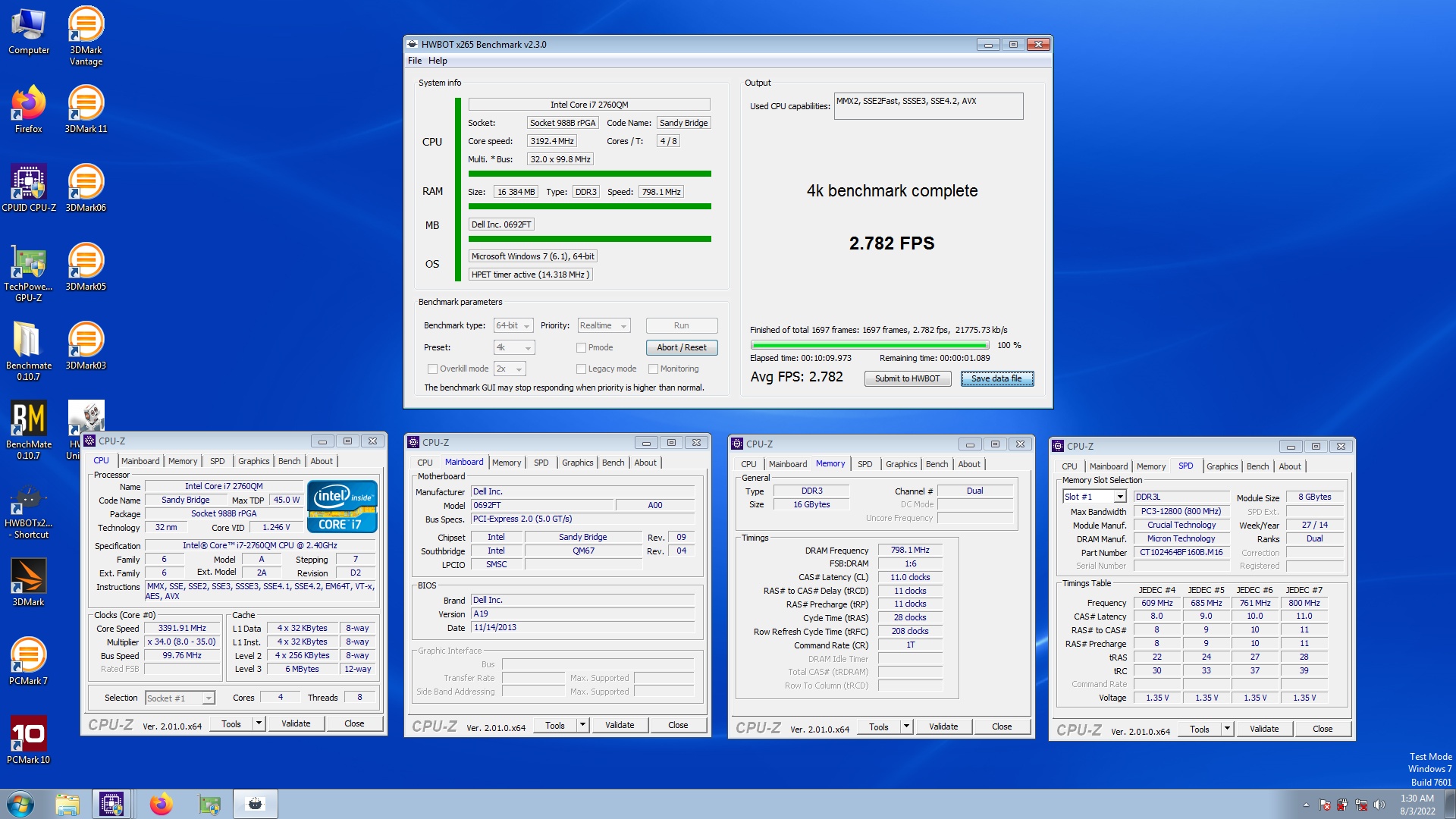Viewport: 1456px width, 819px height.
Task: Click Close in CPU-Z SPD window
Action: [1323, 729]
